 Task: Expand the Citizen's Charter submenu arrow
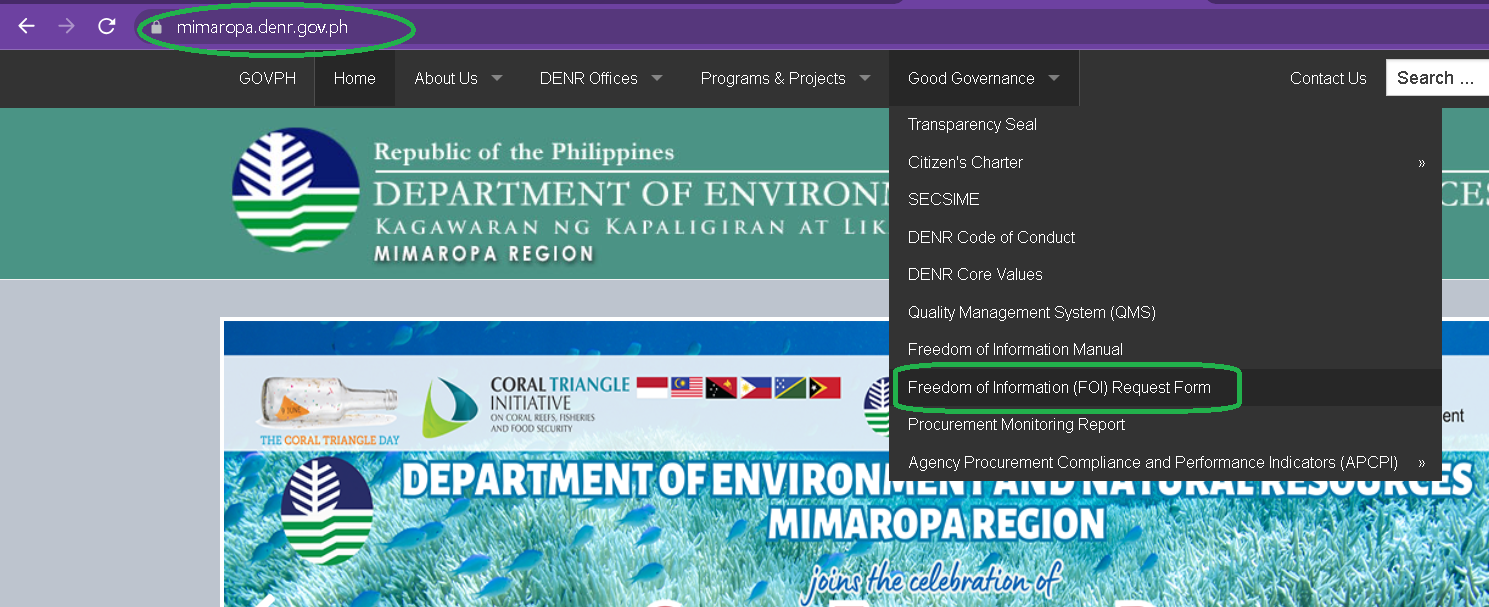click(x=1421, y=163)
